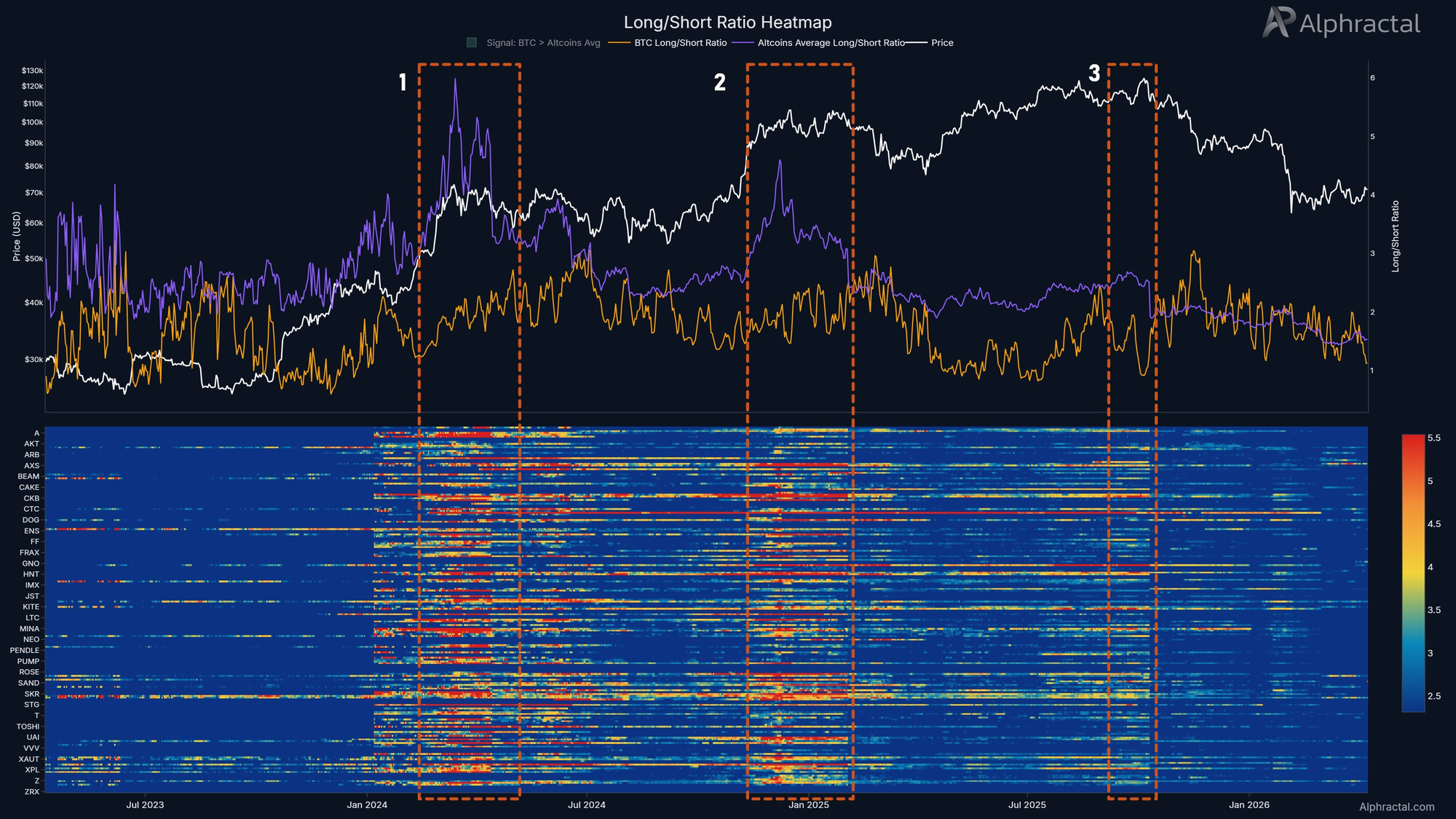Select the PENDLE row label
Image resolution: width=1456 pixels, height=819 pixels.
[25, 650]
